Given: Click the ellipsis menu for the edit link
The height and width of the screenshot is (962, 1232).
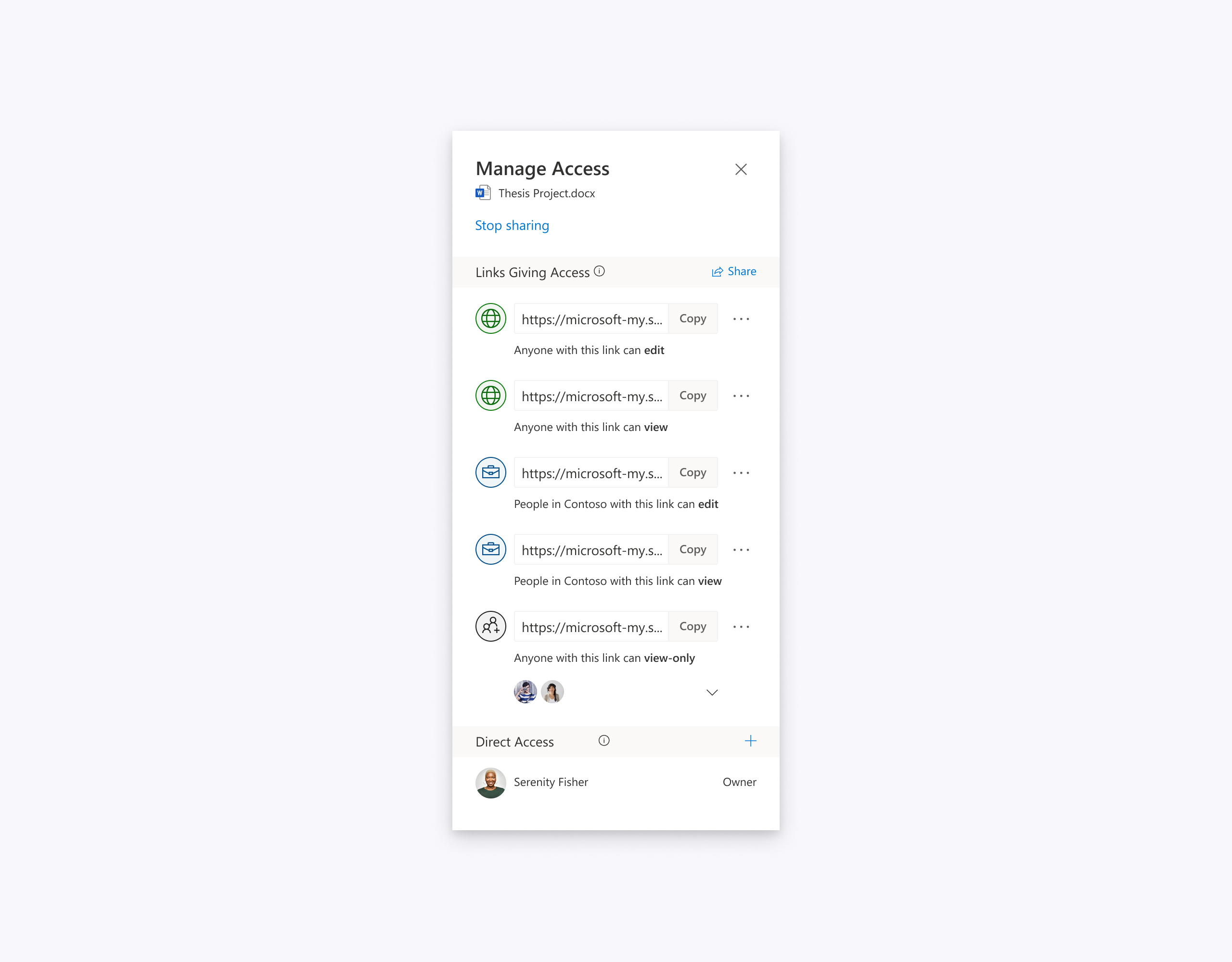Looking at the screenshot, I should [x=741, y=319].
